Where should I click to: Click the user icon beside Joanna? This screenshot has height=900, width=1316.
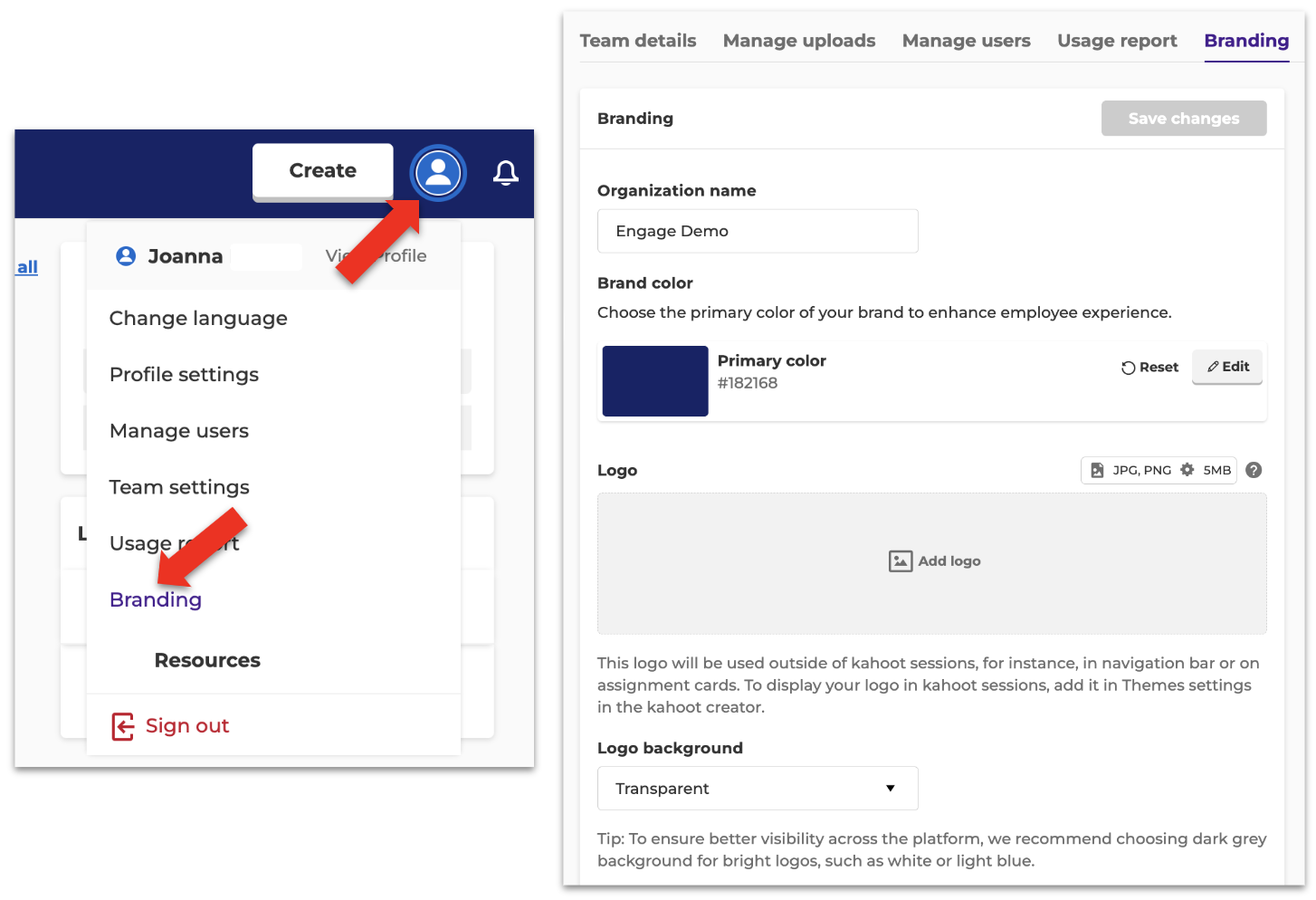point(126,256)
